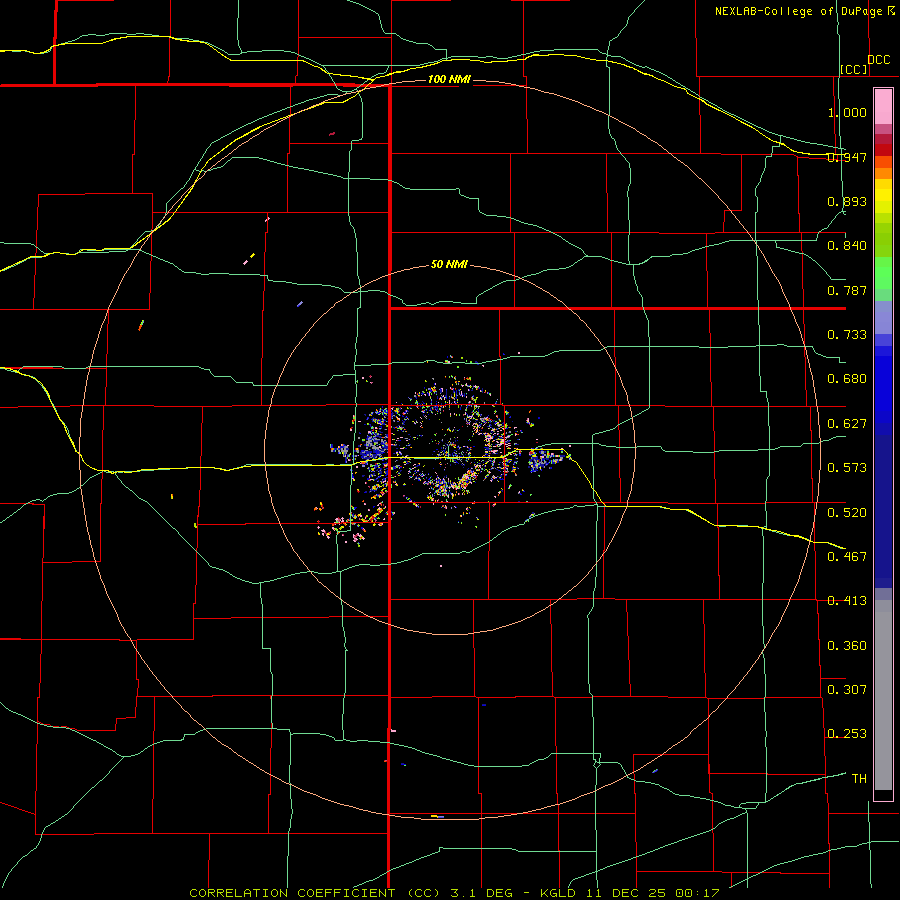Click the DCC label above the color bar
Screen dimensions: 900x900
click(x=879, y=60)
